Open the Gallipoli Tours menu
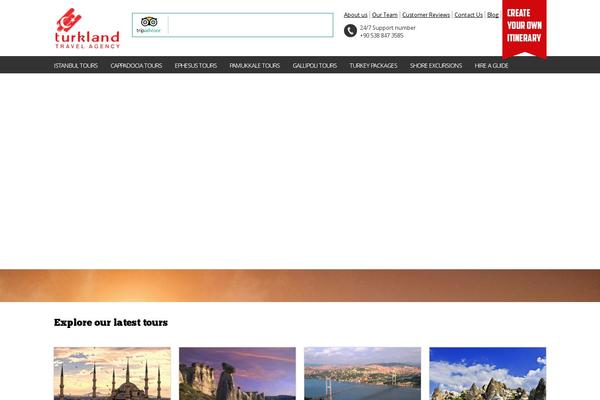 (x=315, y=65)
